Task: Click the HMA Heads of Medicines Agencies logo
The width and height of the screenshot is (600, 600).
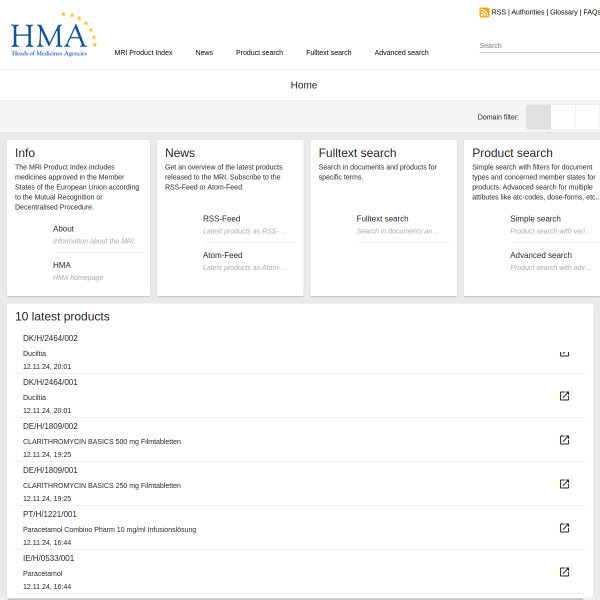Action: point(54,34)
